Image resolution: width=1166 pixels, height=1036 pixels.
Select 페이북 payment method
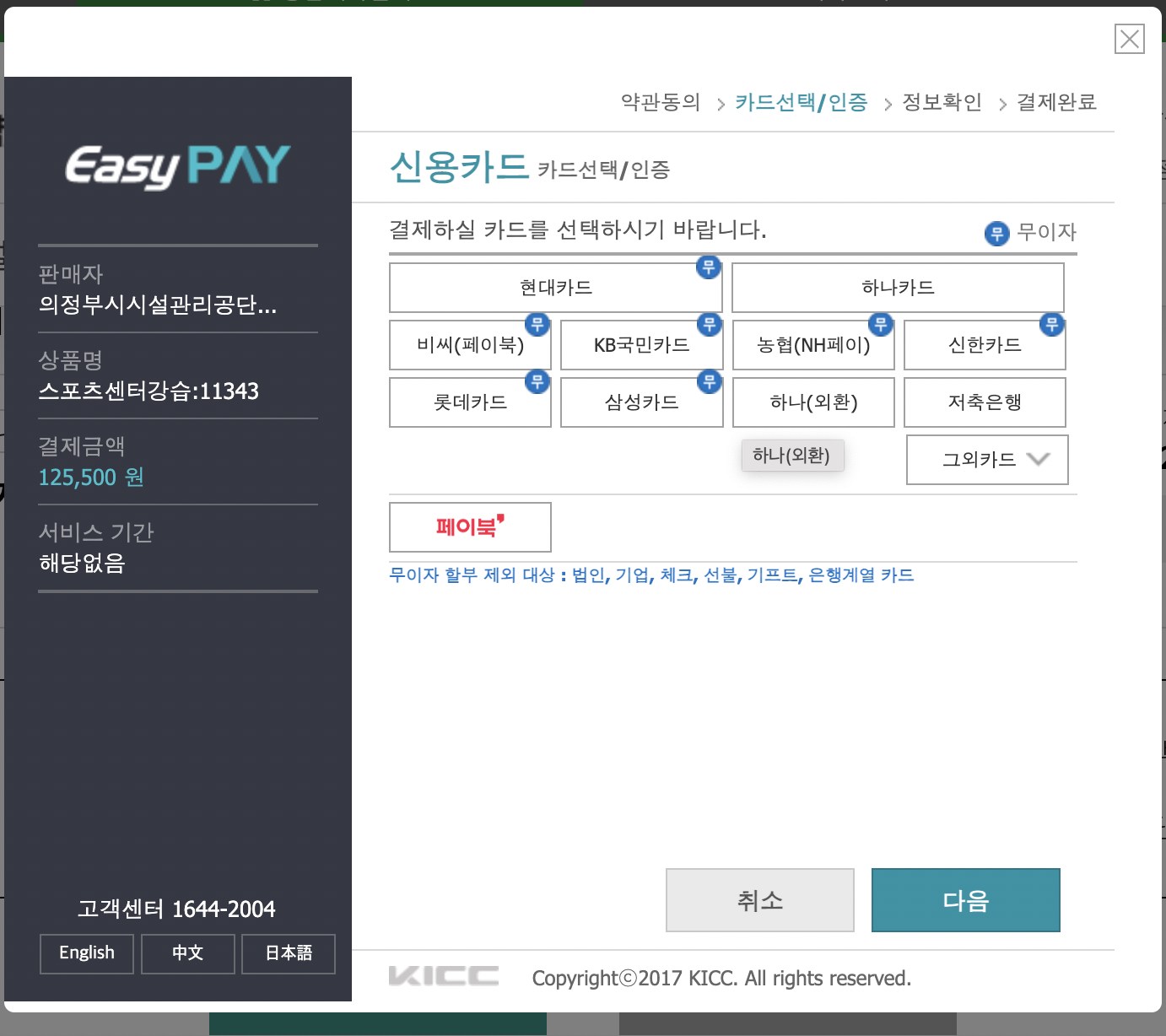(x=470, y=527)
